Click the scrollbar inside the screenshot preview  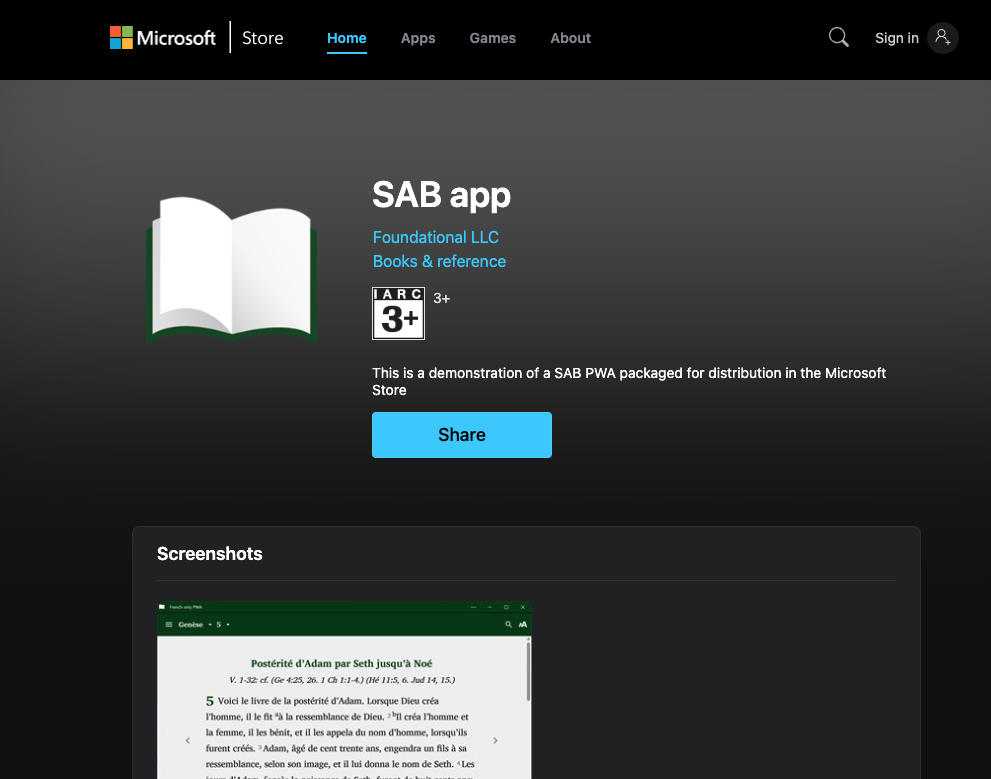(x=528, y=670)
